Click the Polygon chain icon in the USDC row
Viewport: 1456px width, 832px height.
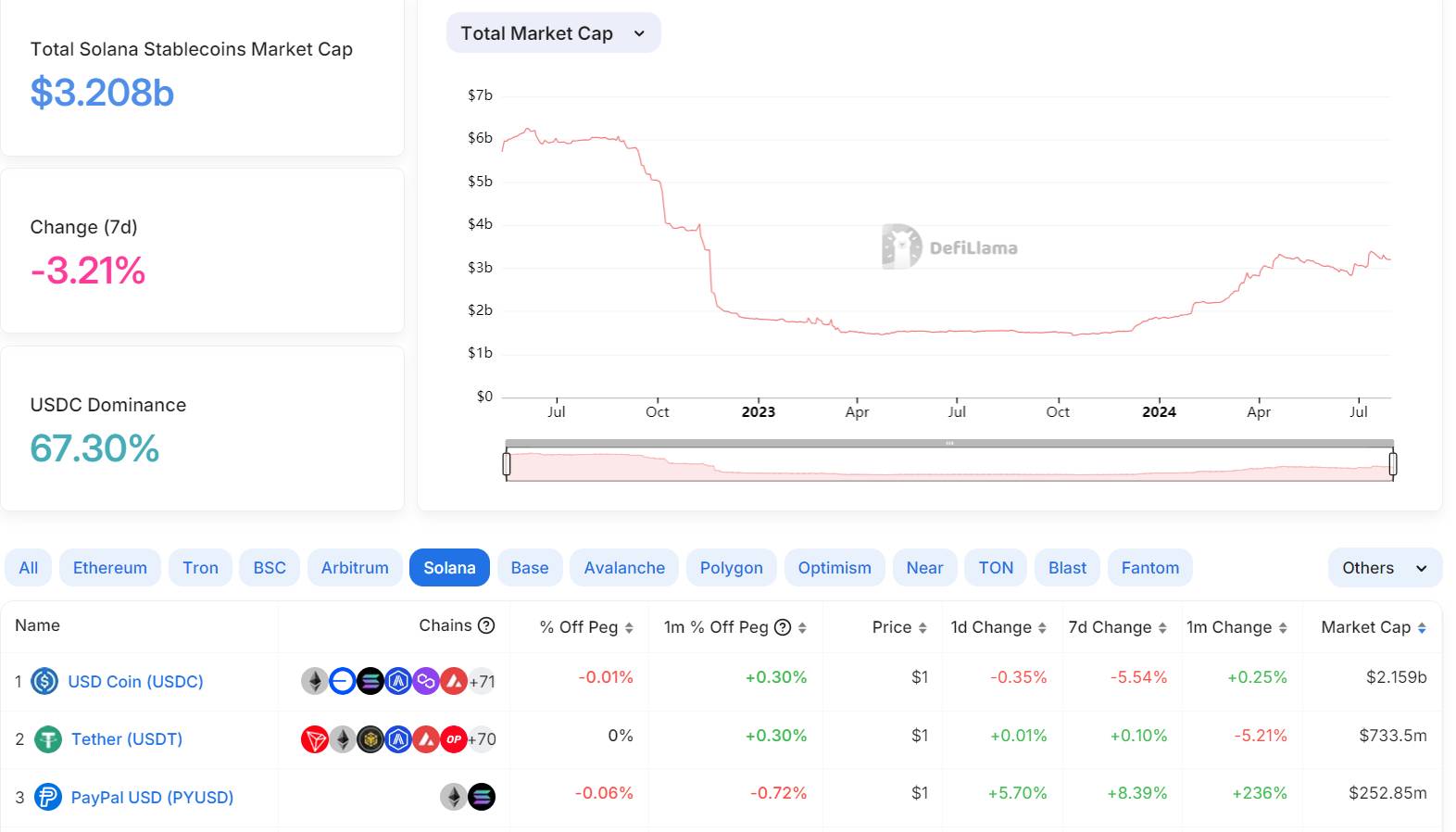click(426, 682)
